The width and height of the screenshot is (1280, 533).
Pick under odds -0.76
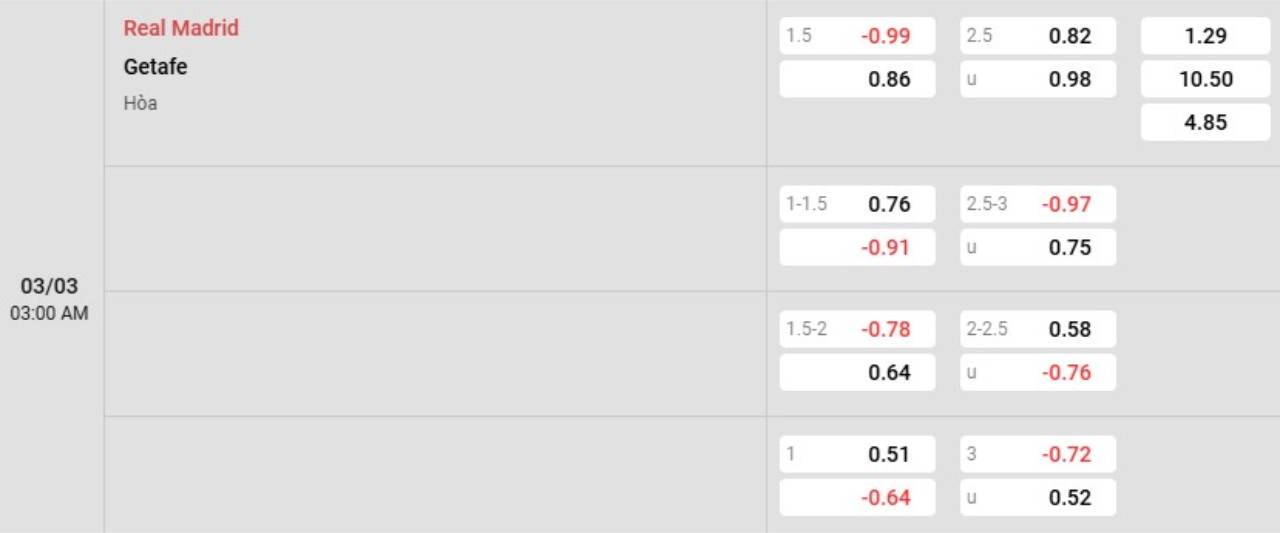tap(1038, 372)
